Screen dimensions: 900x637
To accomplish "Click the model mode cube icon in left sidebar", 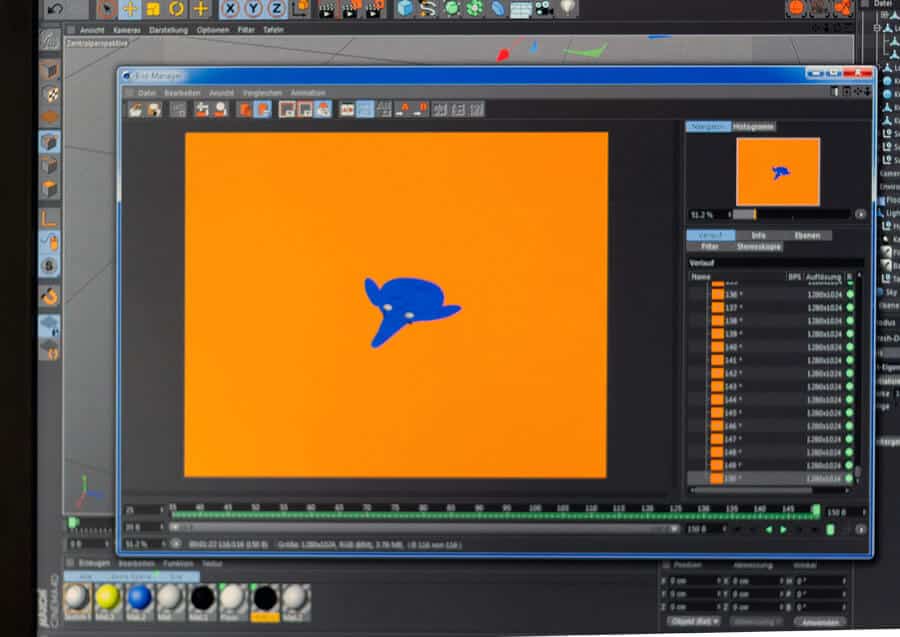I will coord(49,70).
